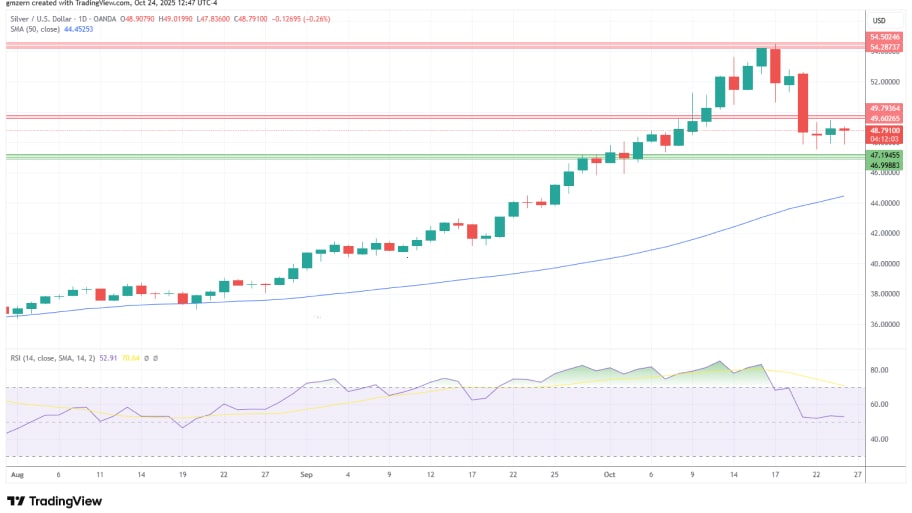The image size is (912, 513).
Task: Click the TradingView logo icon
Action: 15,500
